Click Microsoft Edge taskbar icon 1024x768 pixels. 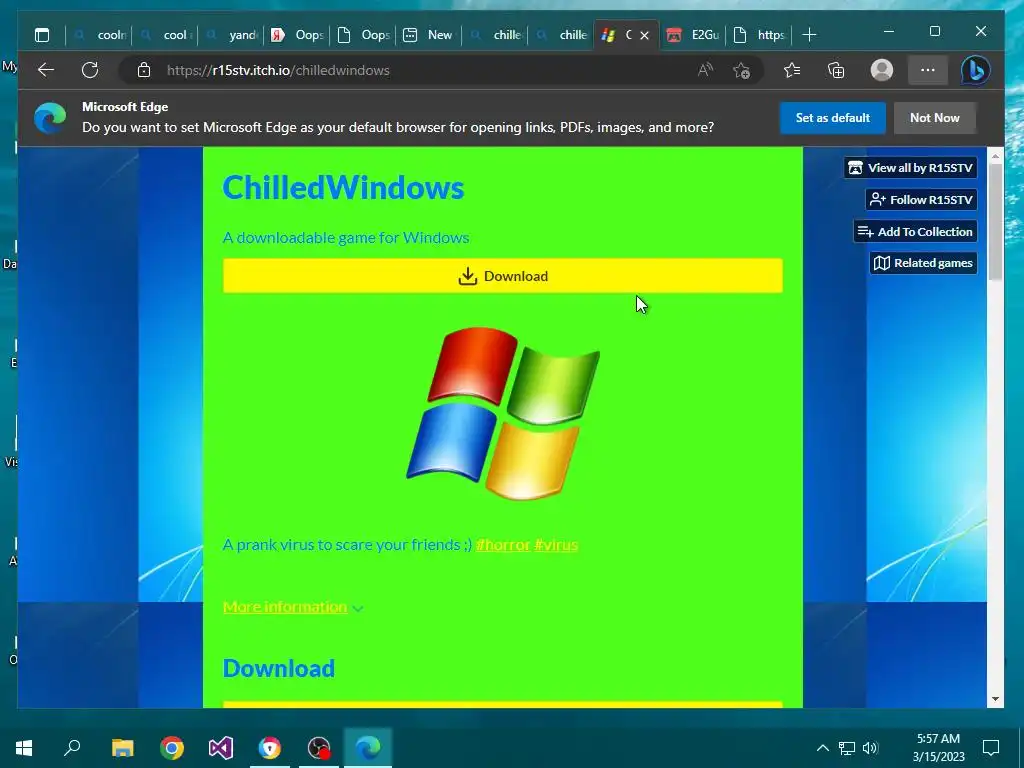click(368, 747)
